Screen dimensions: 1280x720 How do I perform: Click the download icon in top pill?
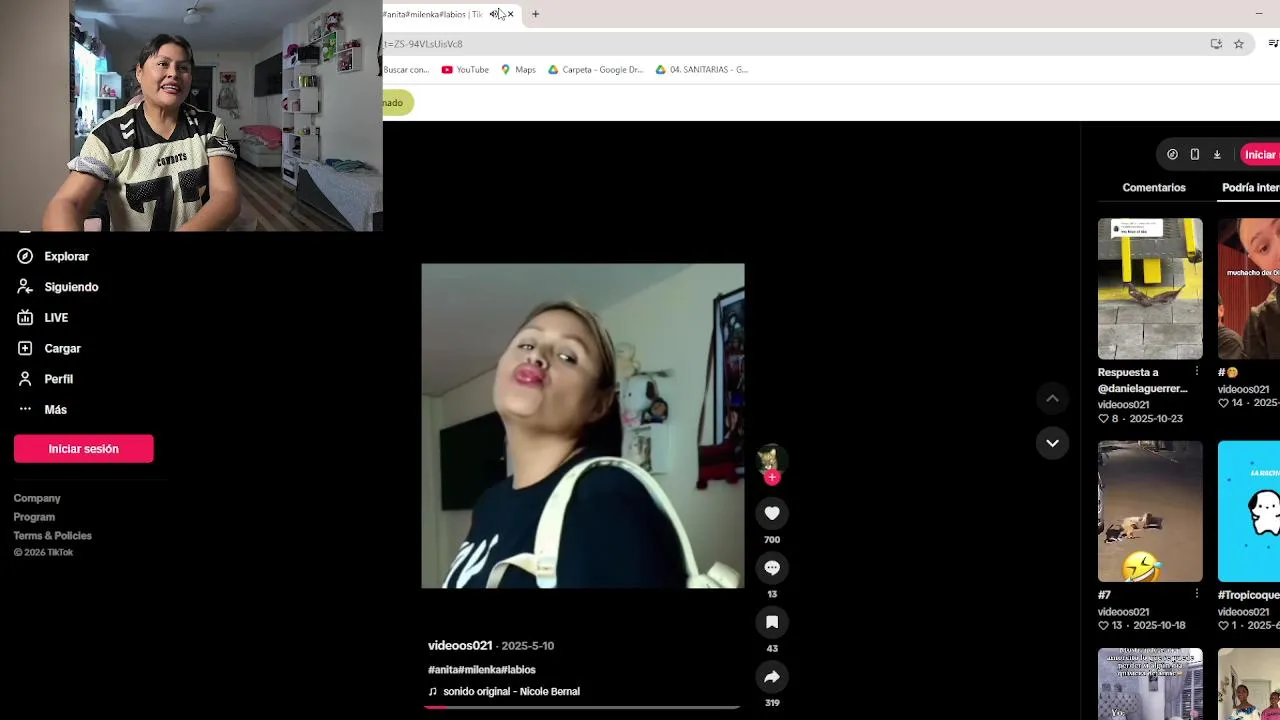tap(1217, 155)
